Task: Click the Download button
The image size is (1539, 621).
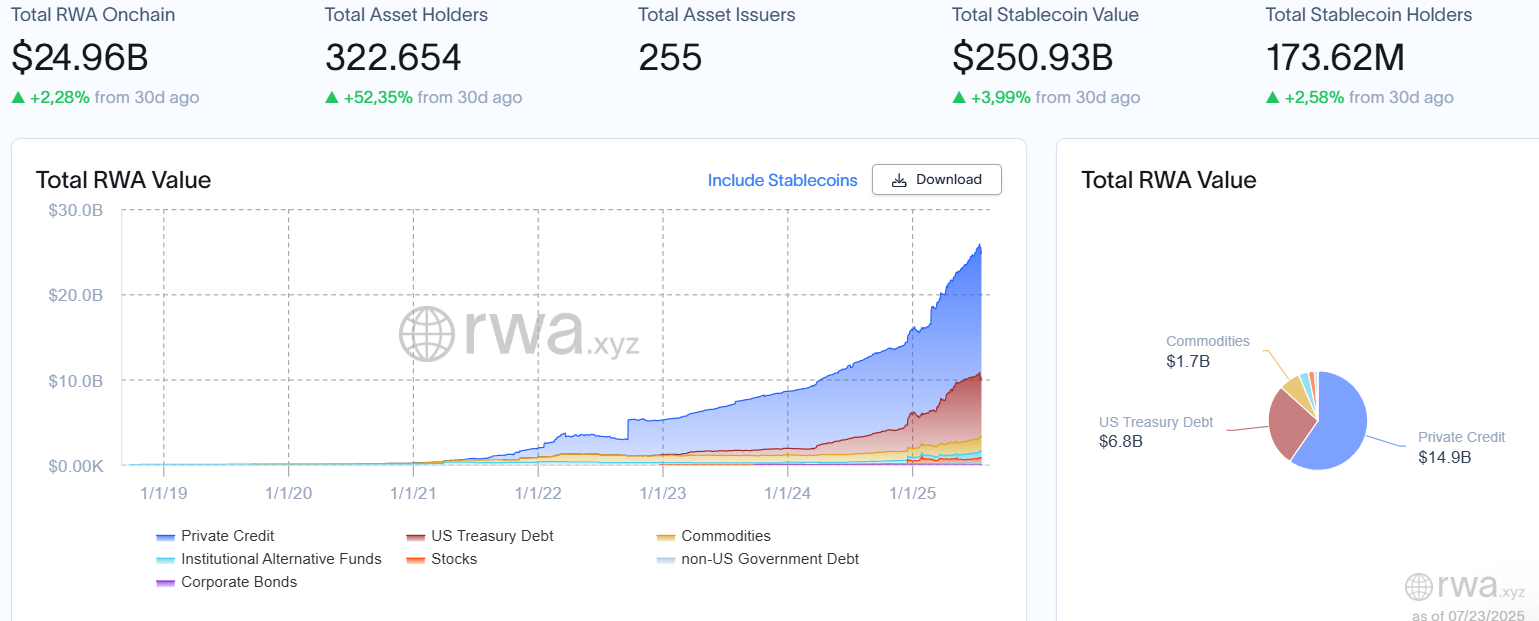Action: click(x=936, y=180)
